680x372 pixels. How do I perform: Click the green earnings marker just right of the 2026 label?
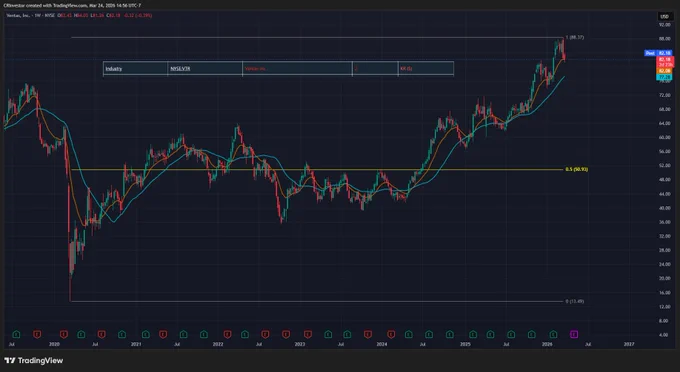553,334
